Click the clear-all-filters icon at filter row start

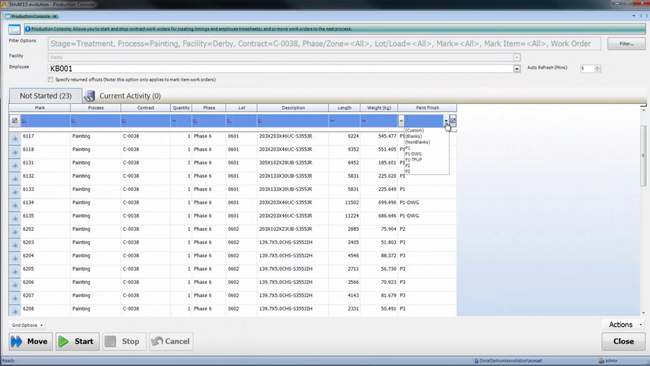(15, 121)
